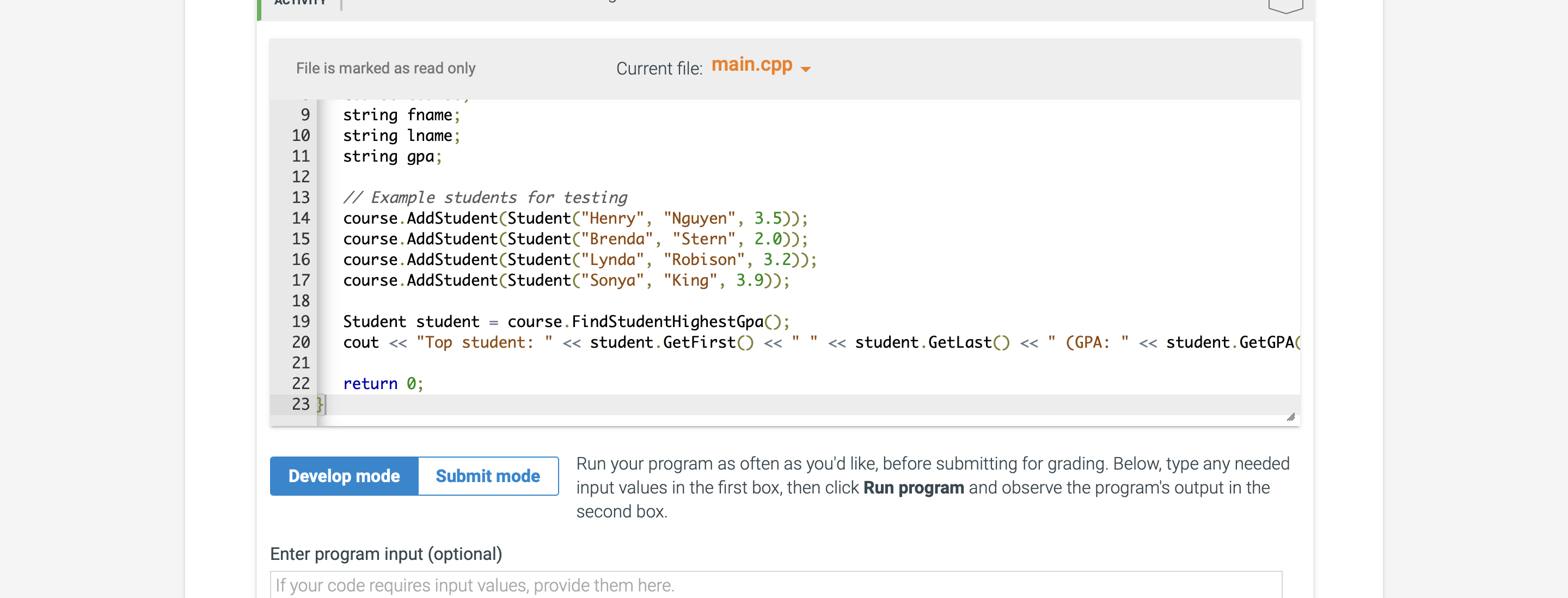Click the ACTIVITY label on the header

[299, 2]
